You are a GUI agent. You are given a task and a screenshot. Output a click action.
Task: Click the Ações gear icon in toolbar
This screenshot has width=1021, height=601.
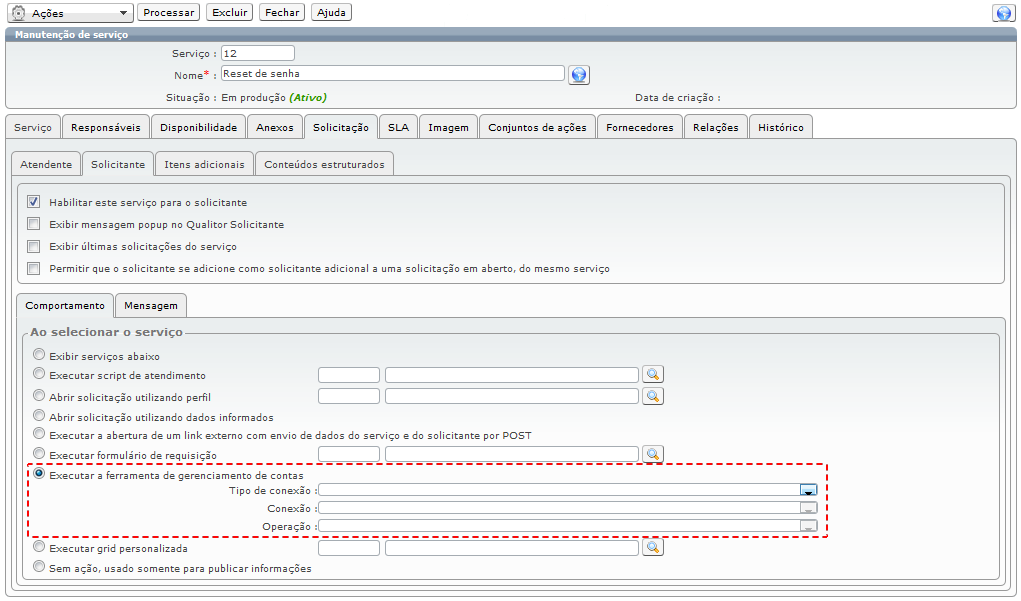(17, 13)
